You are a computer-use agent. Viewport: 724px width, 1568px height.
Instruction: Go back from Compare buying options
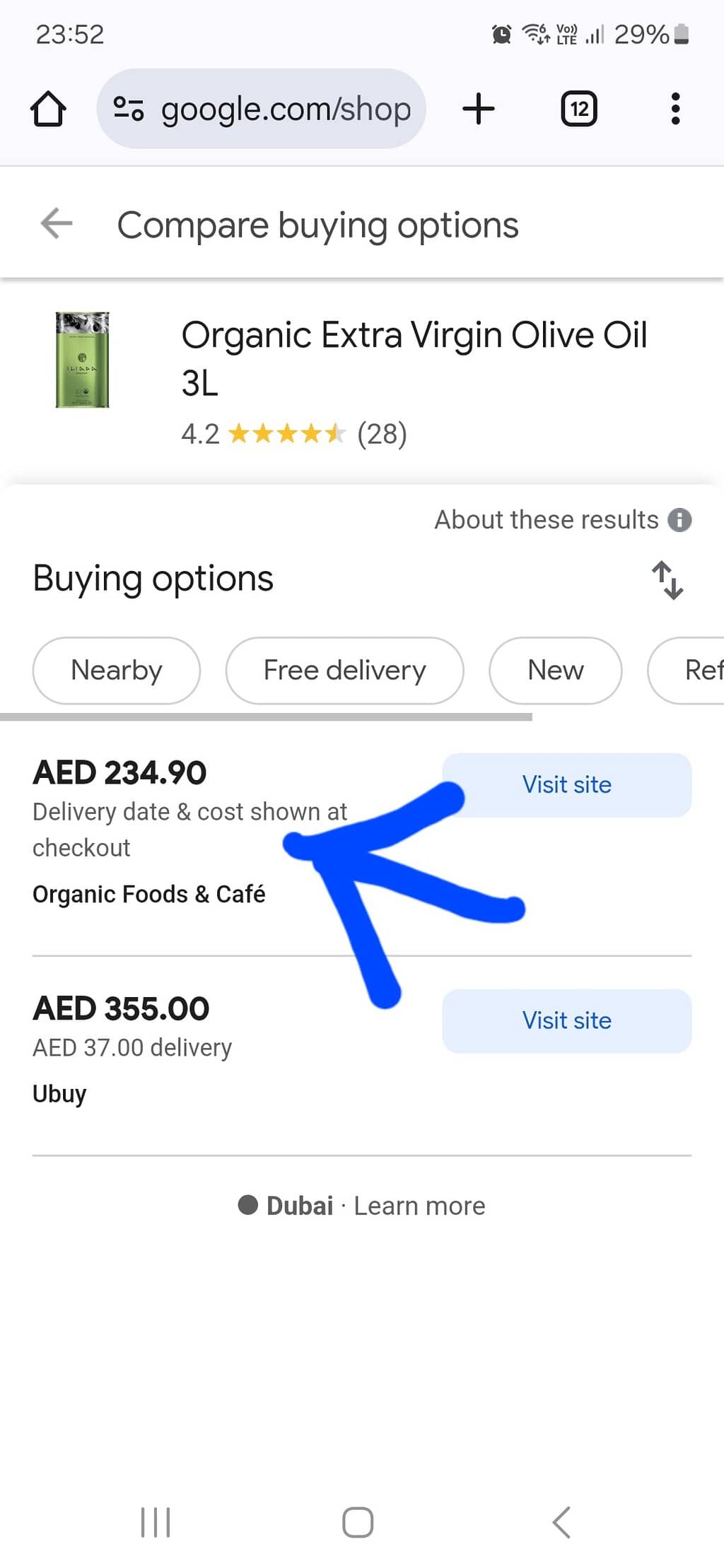(57, 224)
